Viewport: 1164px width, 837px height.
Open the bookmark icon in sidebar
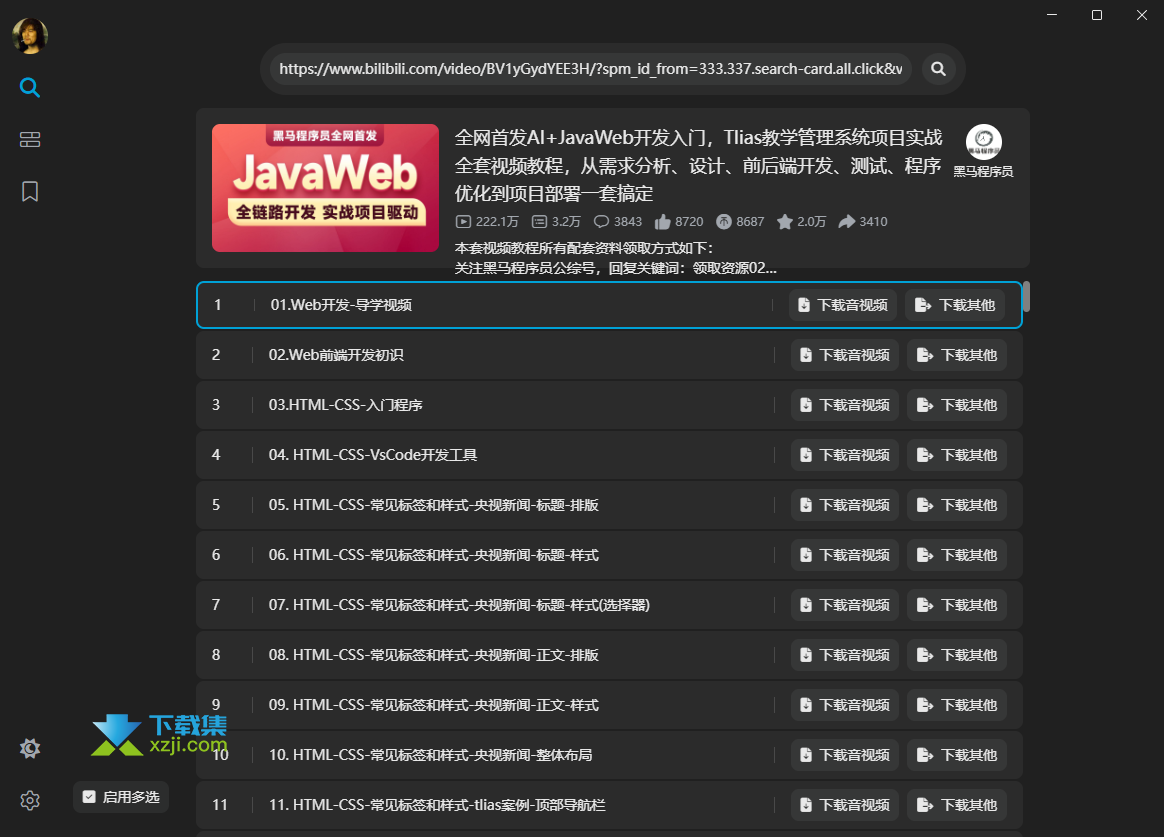coord(30,191)
